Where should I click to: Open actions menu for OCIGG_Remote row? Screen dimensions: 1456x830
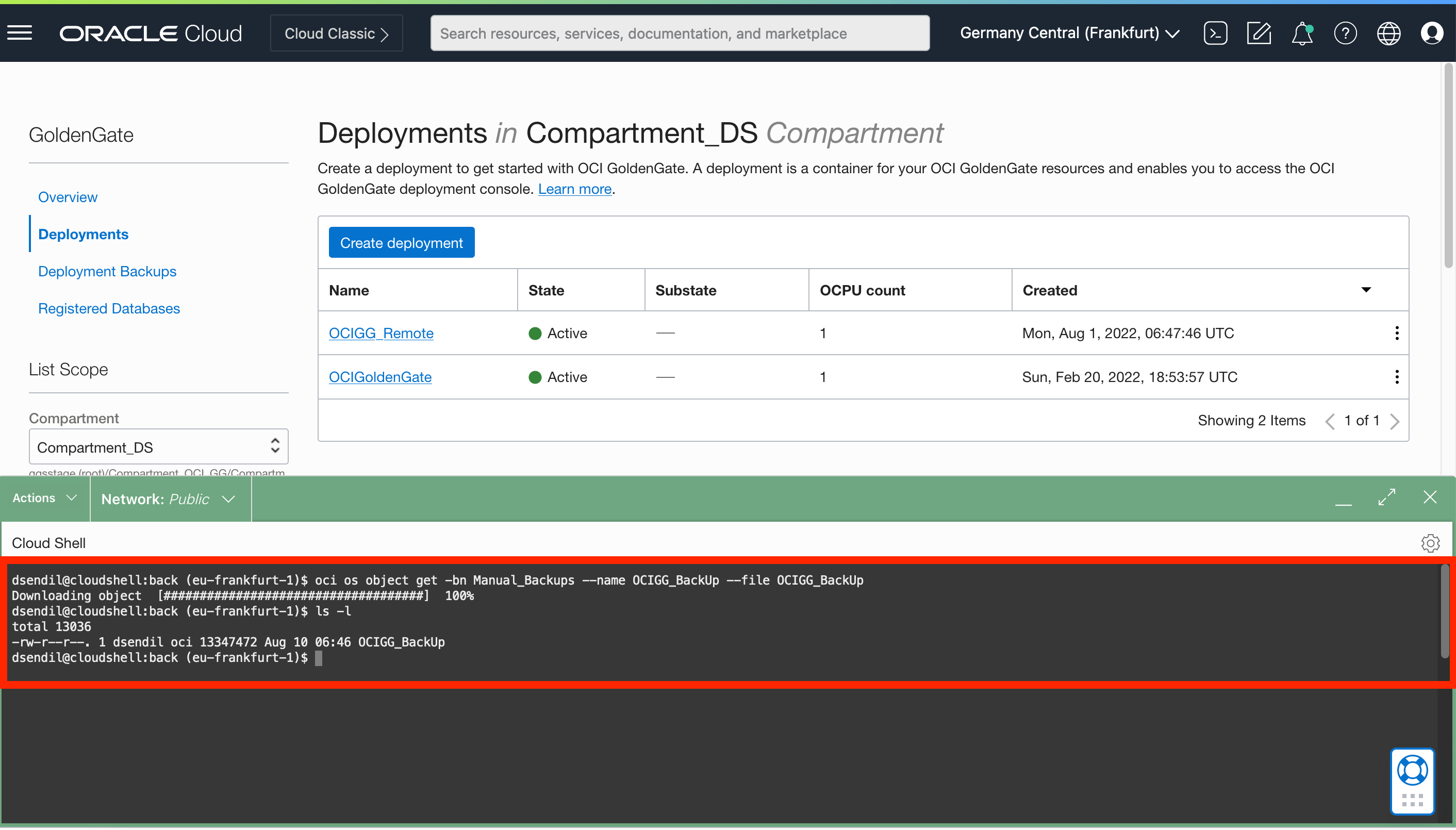[1396, 333]
